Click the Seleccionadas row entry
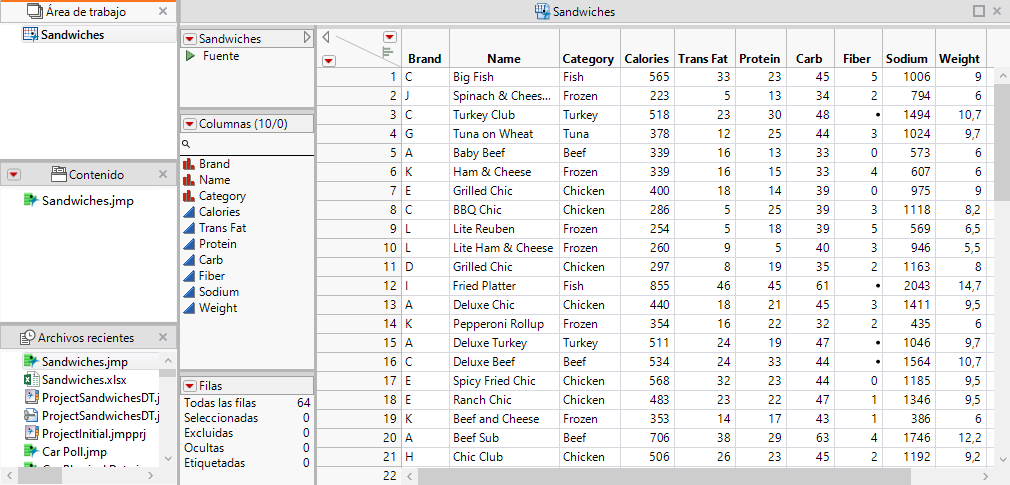1010x485 pixels. tap(247, 418)
